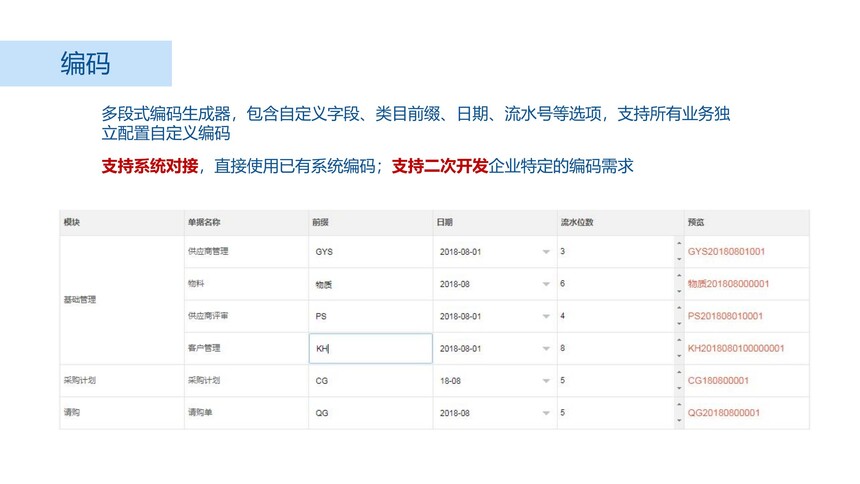
Task: Click the GYS prefix input field
Action: [371, 252]
